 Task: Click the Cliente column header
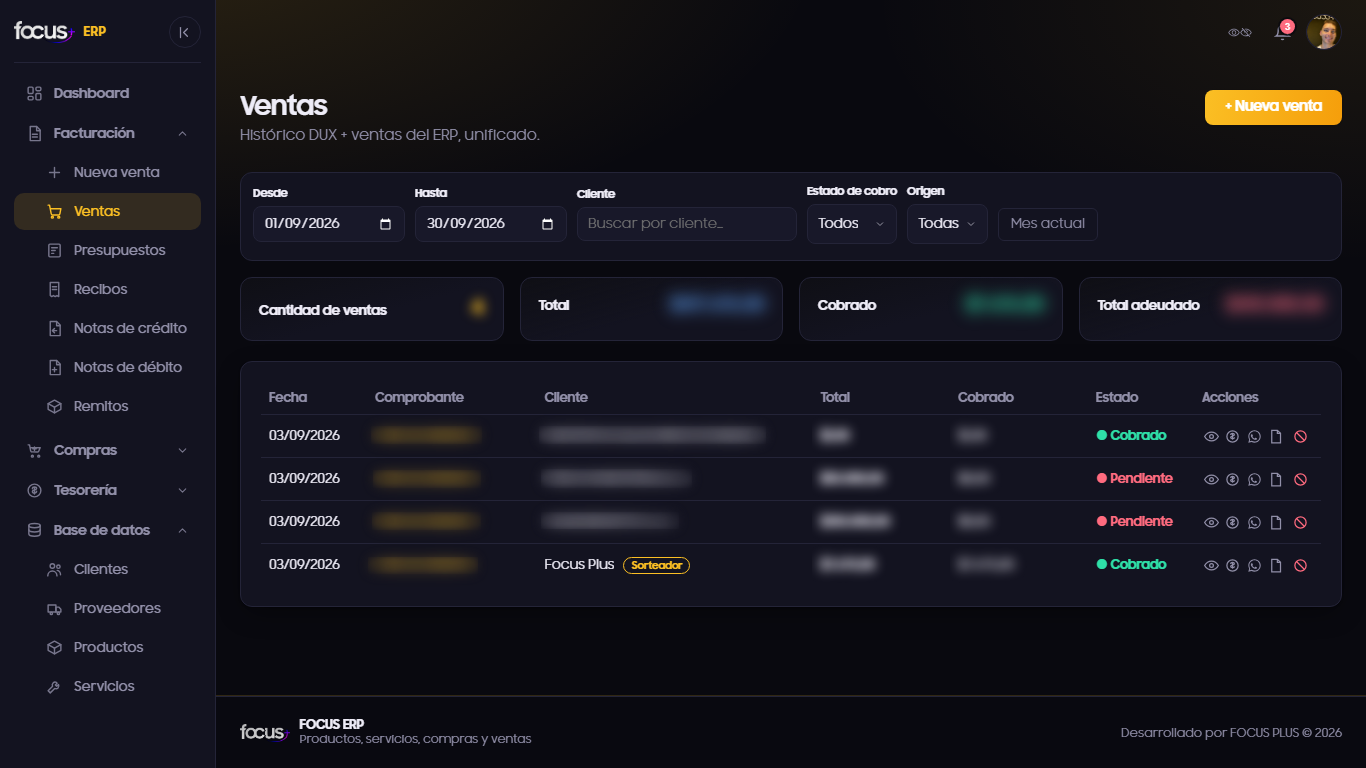click(x=566, y=397)
